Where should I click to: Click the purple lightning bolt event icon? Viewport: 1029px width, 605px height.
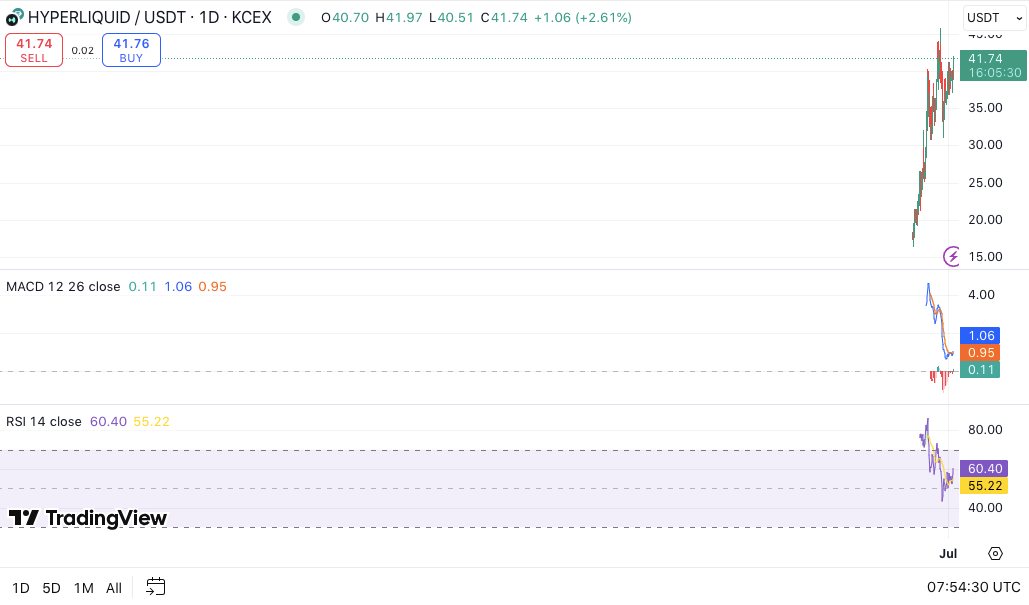click(x=952, y=256)
